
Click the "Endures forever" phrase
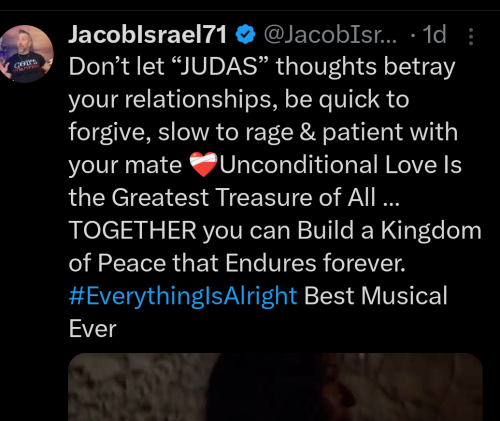[x=315, y=263]
